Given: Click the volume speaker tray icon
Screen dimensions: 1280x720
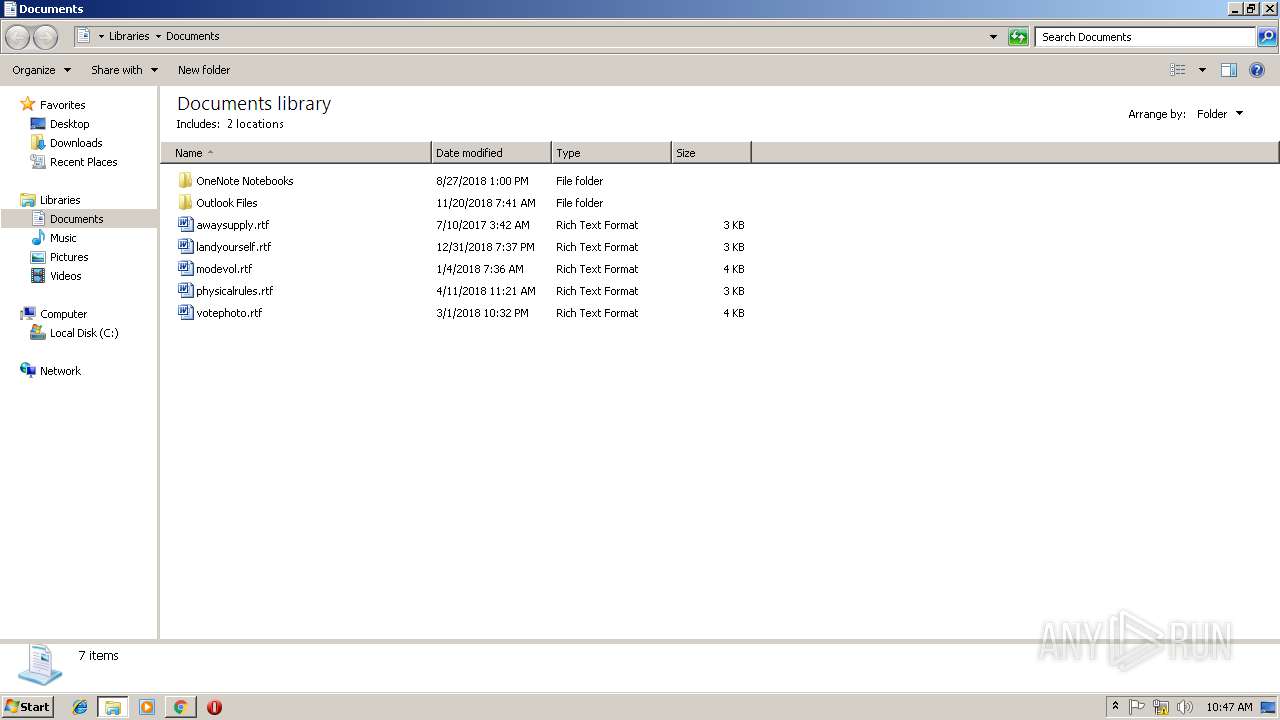Looking at the screenshot, I should coord(1185,707).
